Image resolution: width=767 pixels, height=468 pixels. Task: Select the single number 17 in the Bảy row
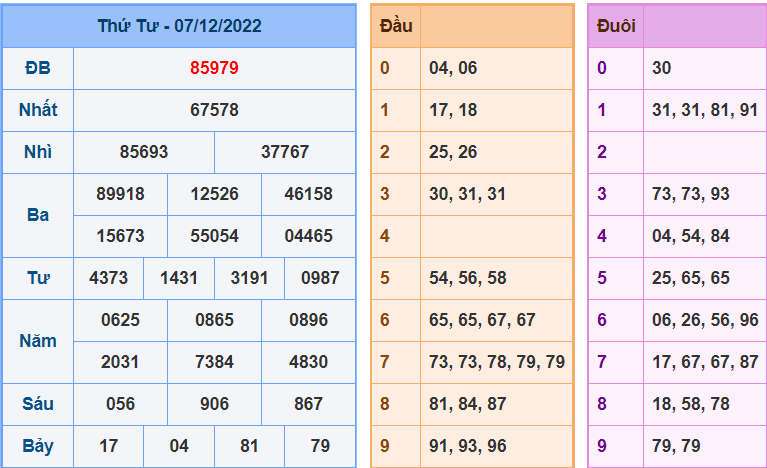[109, 446]
